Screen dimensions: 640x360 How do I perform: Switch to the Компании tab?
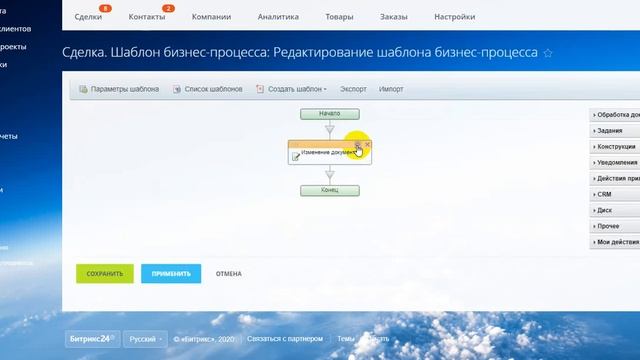coord(211,17)
